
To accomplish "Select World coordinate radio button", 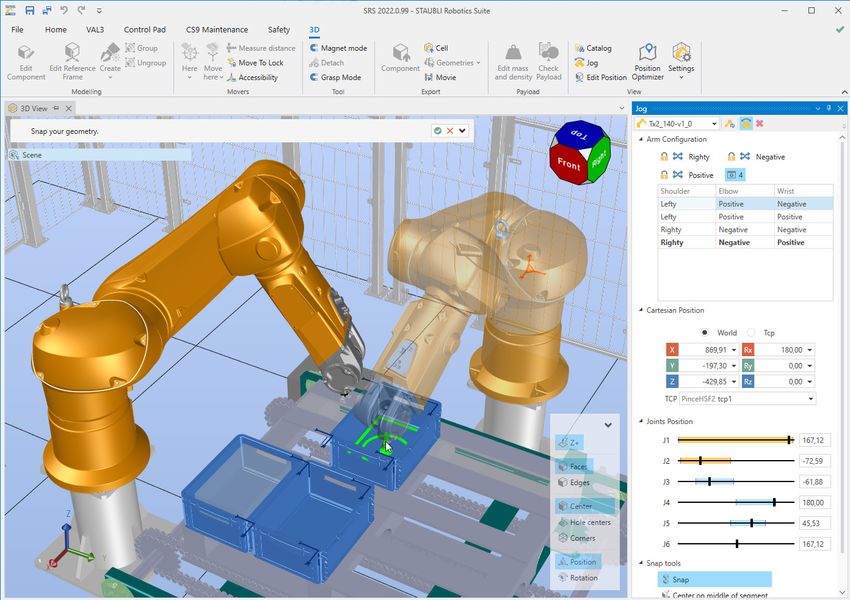I will click(x=704, y=333).
